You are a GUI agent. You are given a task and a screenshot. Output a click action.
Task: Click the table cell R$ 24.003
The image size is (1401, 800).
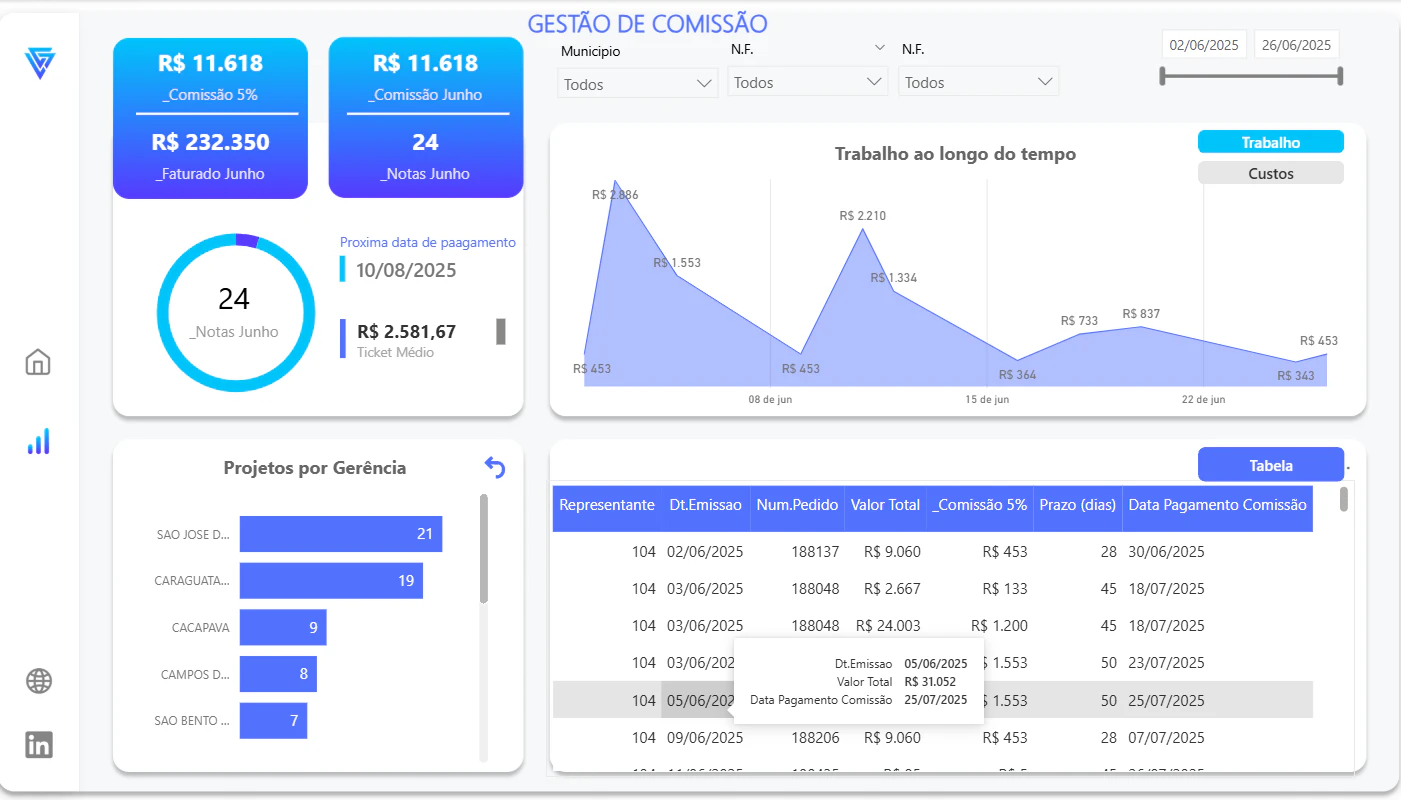pyautogui.click(x=887, y=626)
